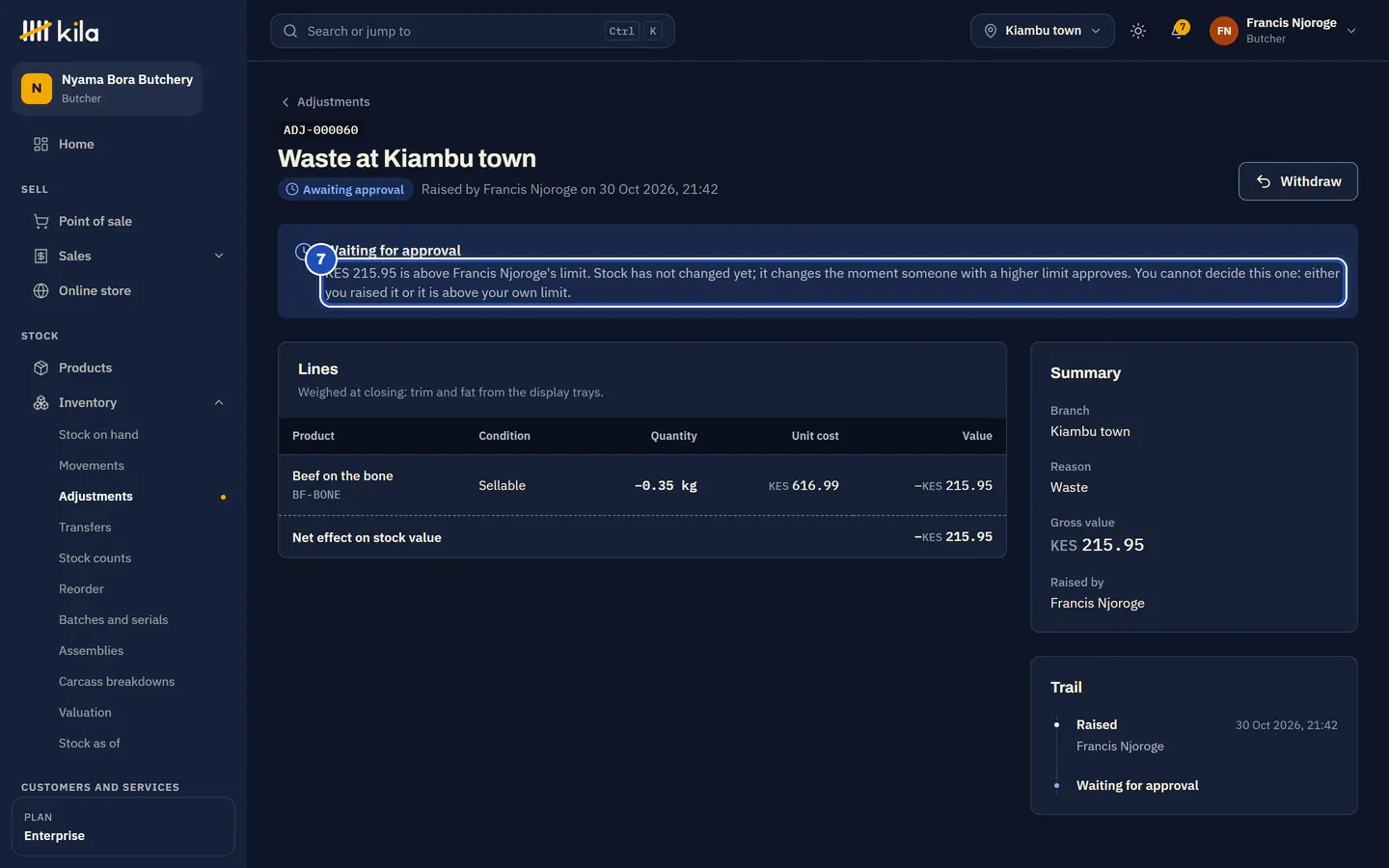Click the Awaiting approval status badge
Image resolution: width=1389 pixels, height=868 pixels.
pyautogui.click(x=345, y=189)
